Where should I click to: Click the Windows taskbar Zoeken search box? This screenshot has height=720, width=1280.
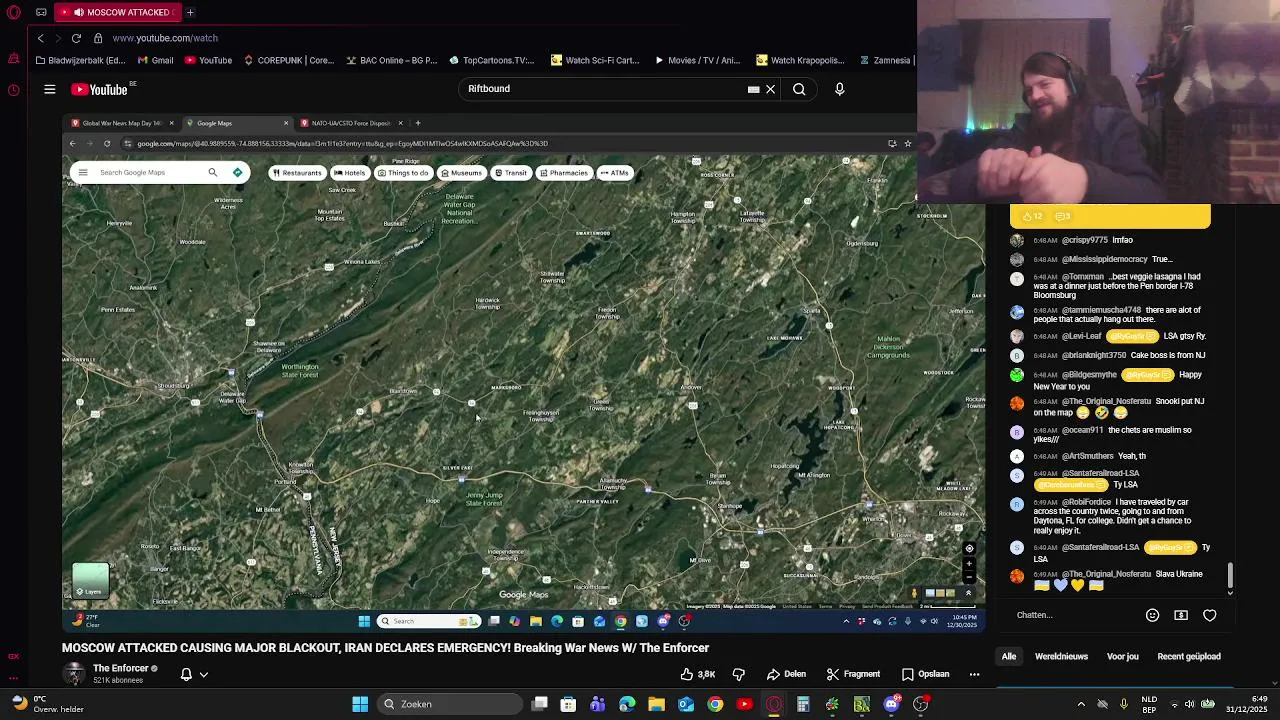click(449, 704)
